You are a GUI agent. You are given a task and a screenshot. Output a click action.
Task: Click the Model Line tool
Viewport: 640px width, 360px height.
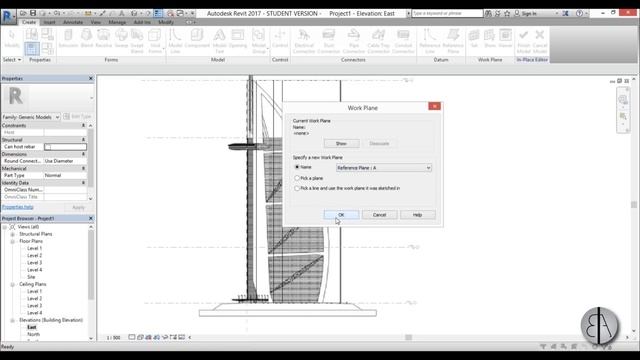[x=175, y=41]
